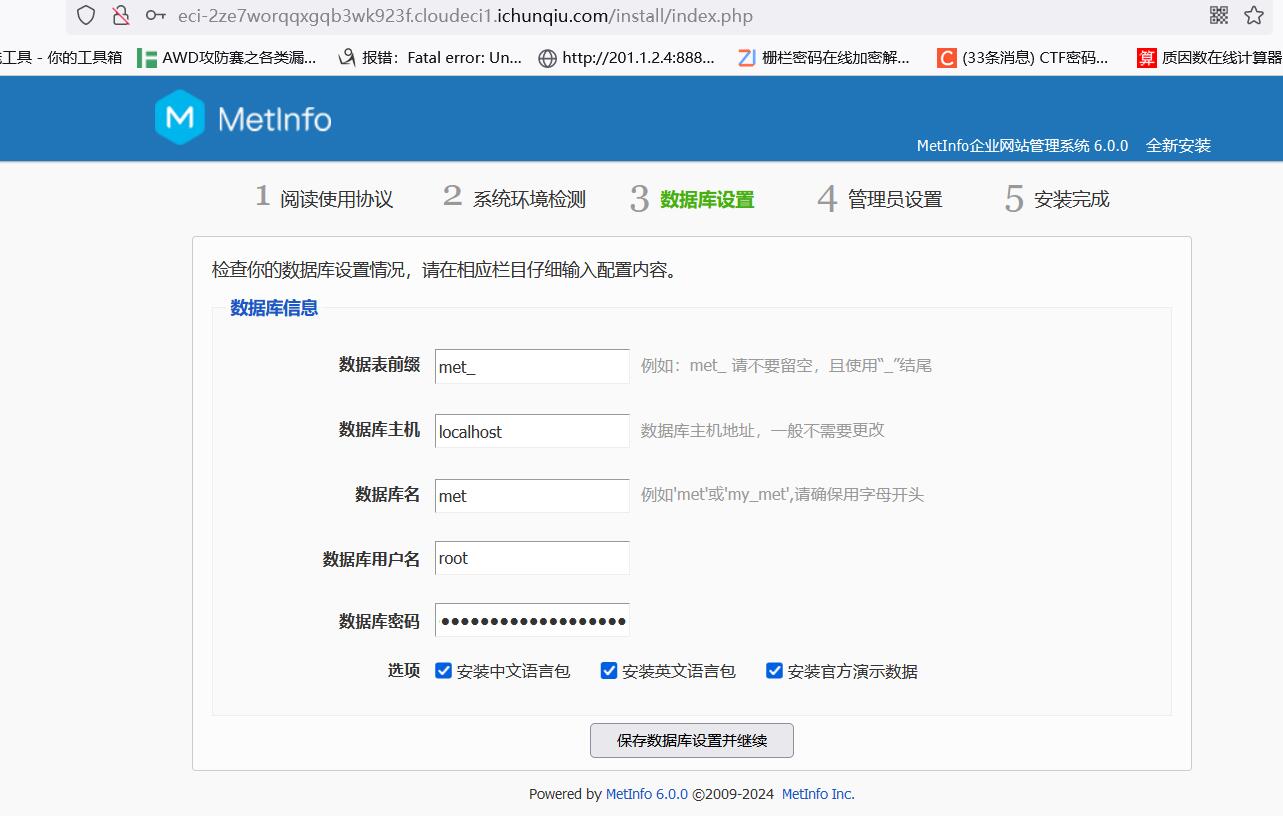Screen dimensions: 1283x816
Task: Uncheck 安装中文语言包 checkbox
Action: coord(444,671)
